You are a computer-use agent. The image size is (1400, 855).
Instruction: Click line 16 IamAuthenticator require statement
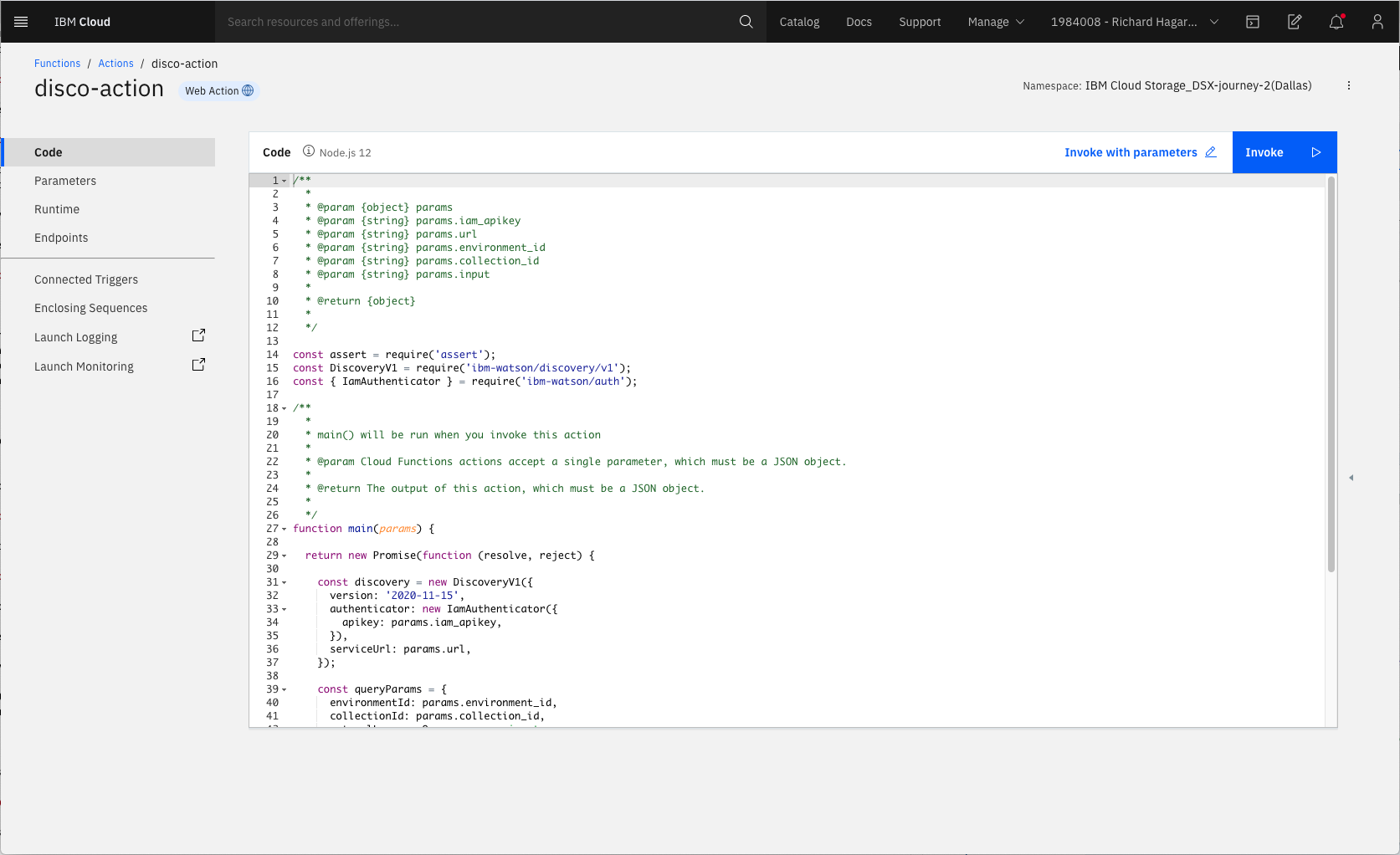click(x=465, y=381)
